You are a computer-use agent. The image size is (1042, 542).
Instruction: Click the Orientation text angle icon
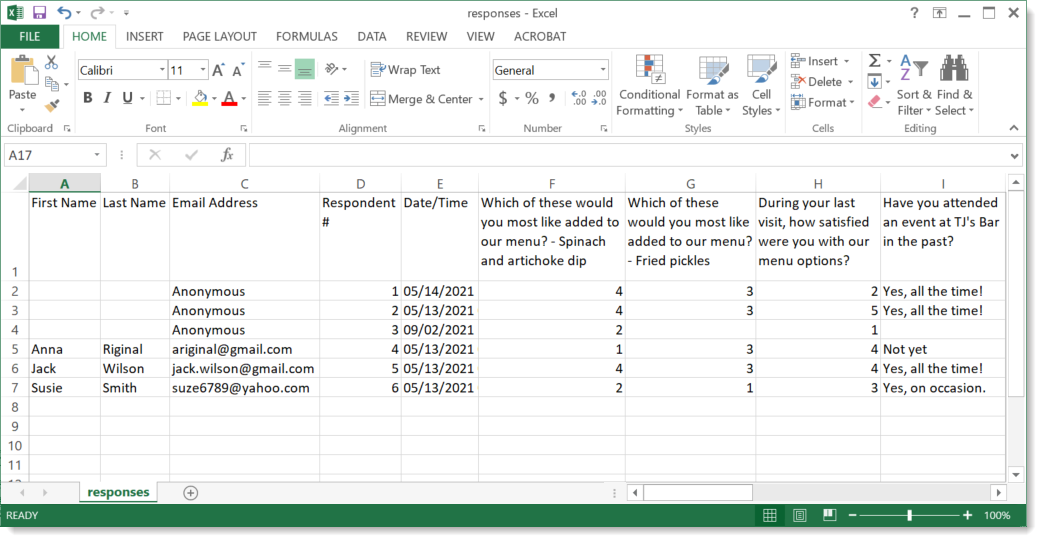click(x=332, y=68)
